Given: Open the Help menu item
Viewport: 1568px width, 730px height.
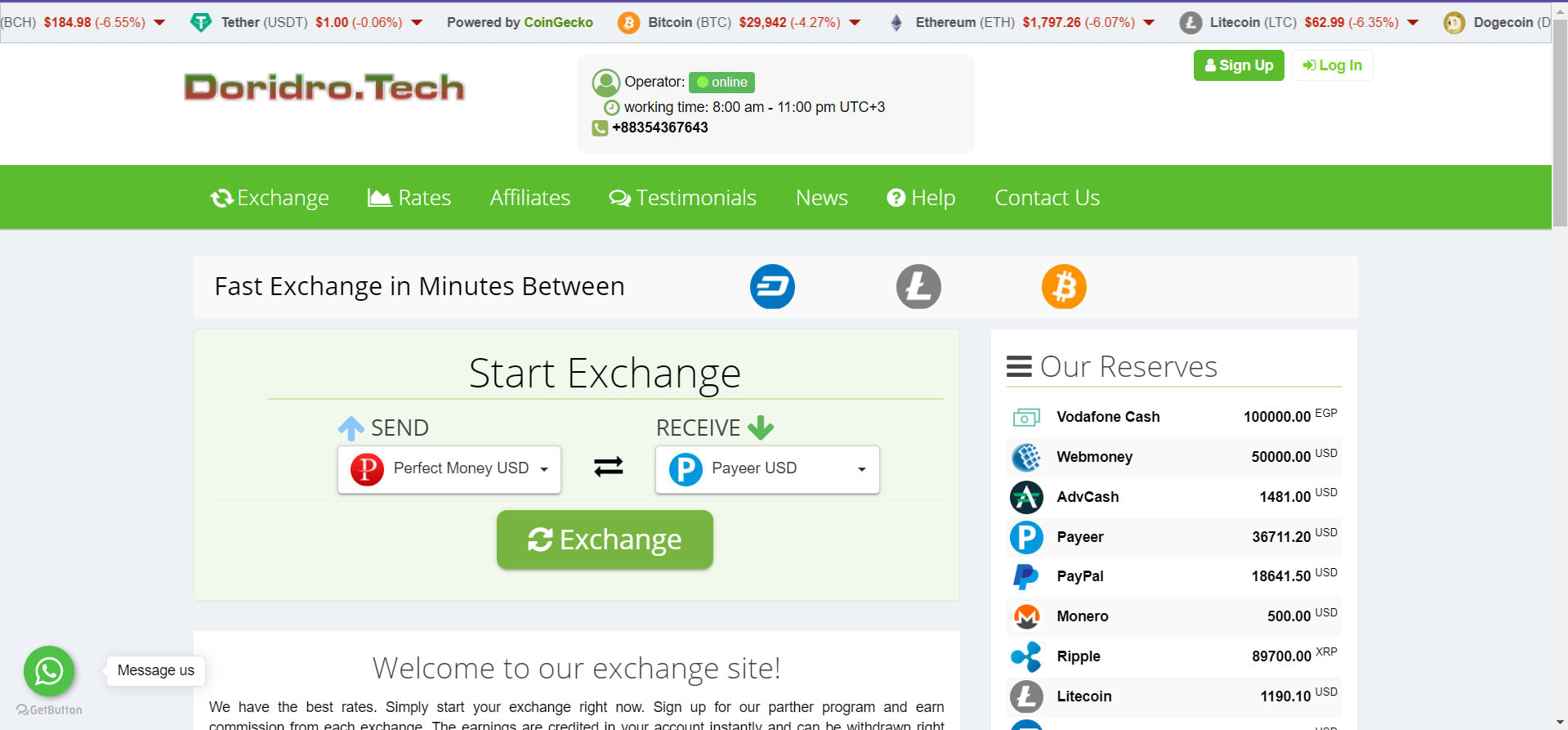Looking at the screenshot, I should pyautogui.click(x=921, y=198).
